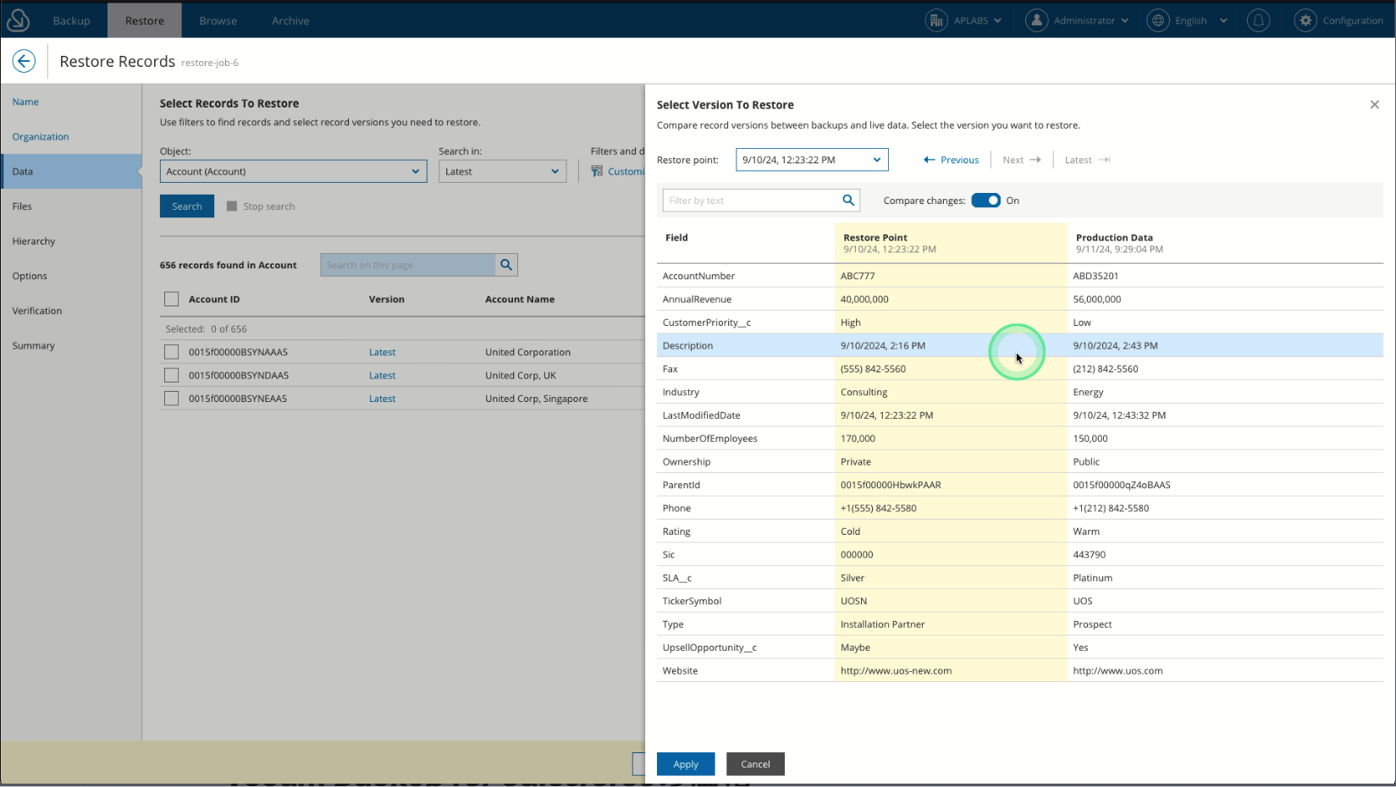The width and height of the screenshot is (1396, 787).
Task: Click the Apply button
Action: tap(685, 763)
